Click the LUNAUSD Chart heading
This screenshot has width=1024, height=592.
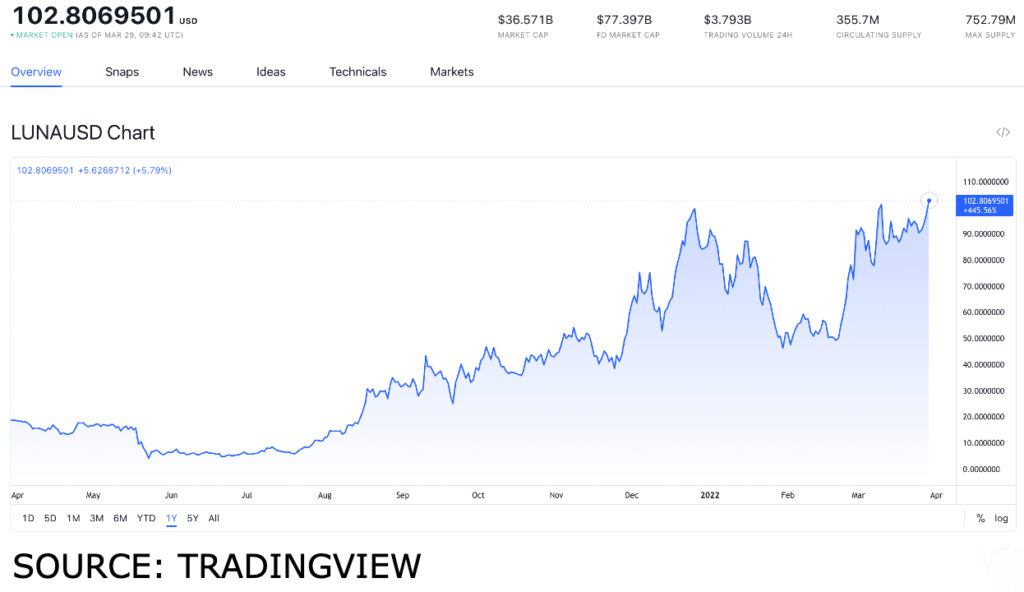click(x=83, y=133)
